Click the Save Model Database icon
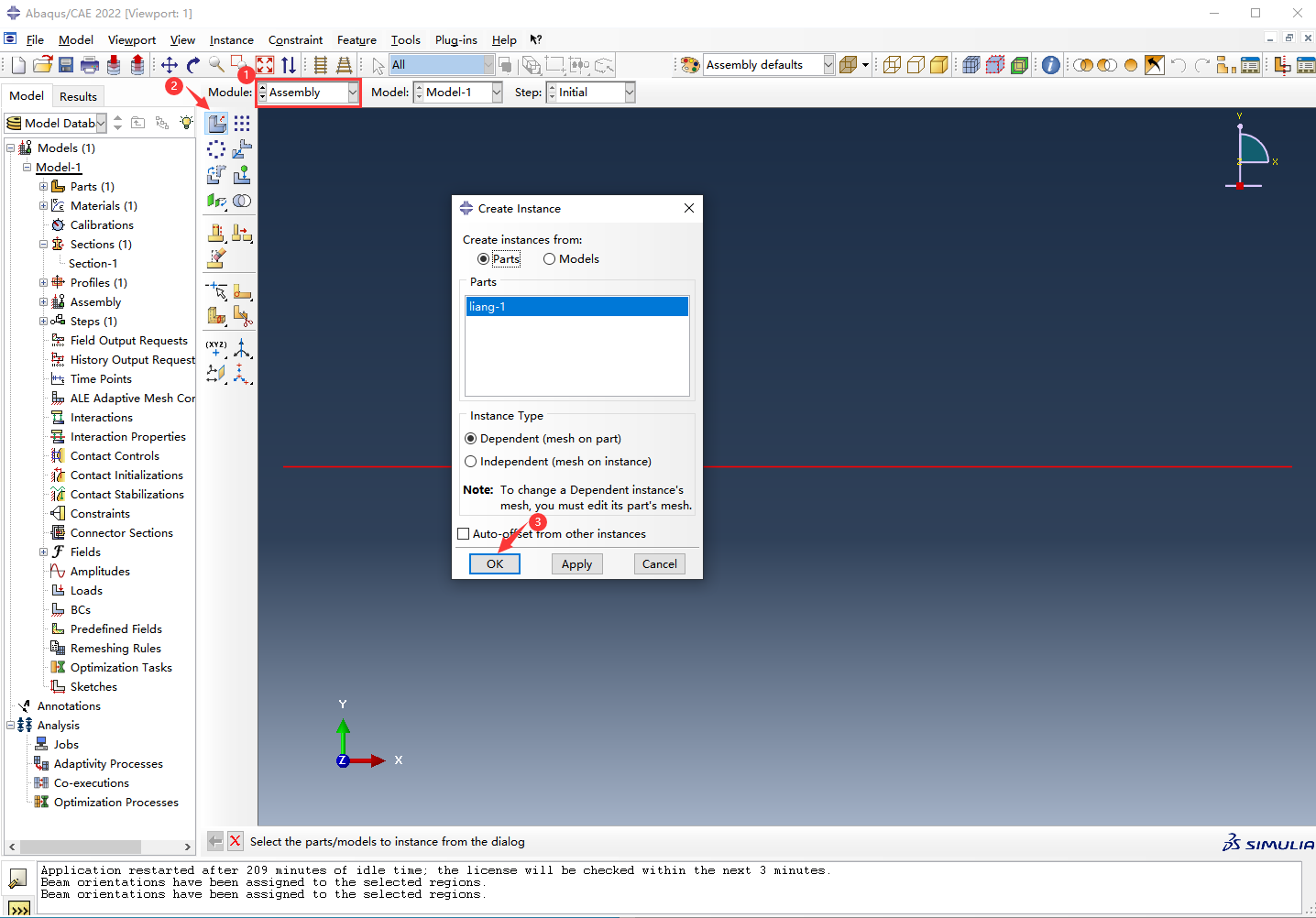Screen dimensions: 1316x918 66,65
